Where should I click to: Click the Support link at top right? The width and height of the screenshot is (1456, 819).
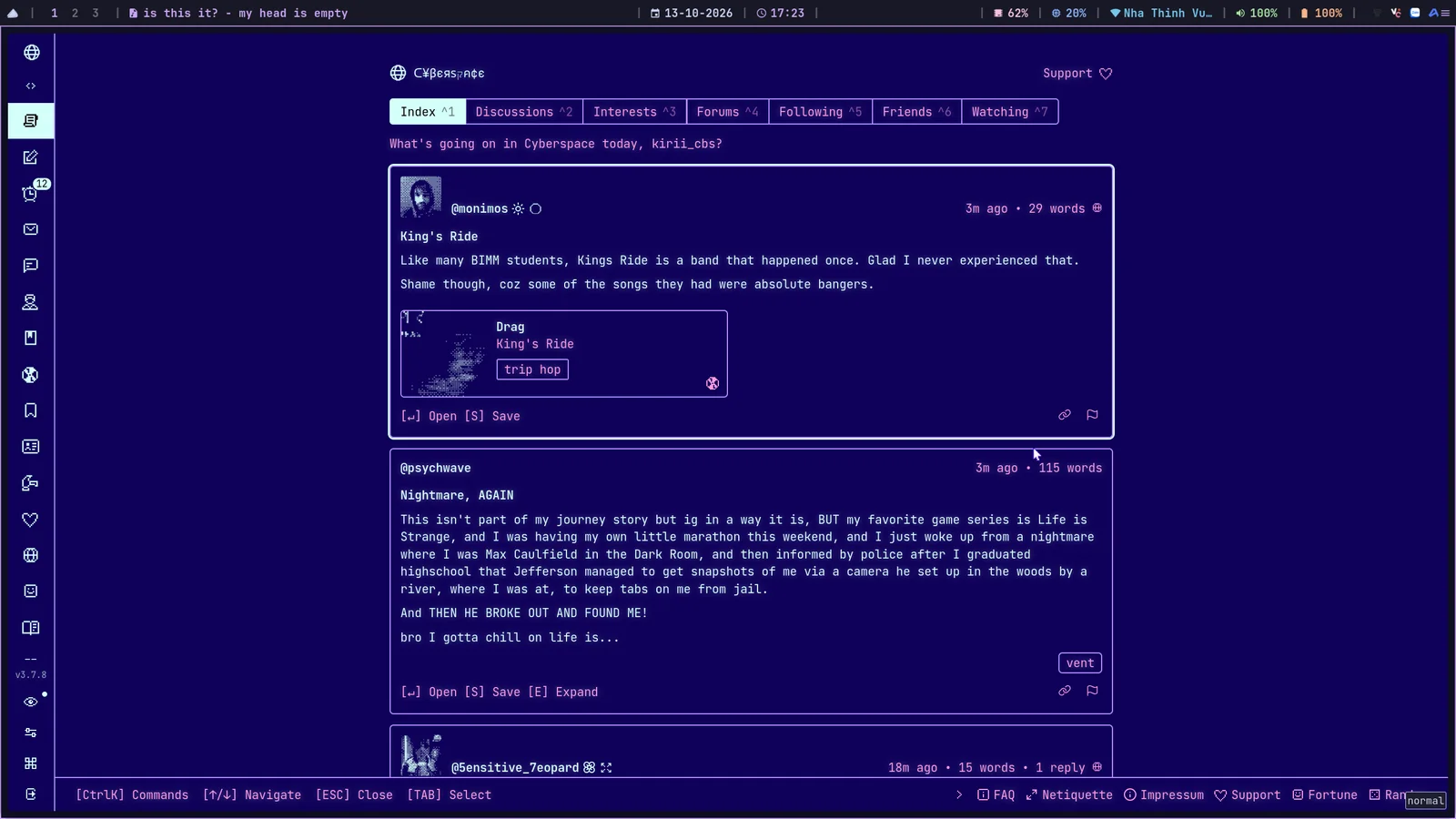pyautogui.click(x=1077, y=74)
